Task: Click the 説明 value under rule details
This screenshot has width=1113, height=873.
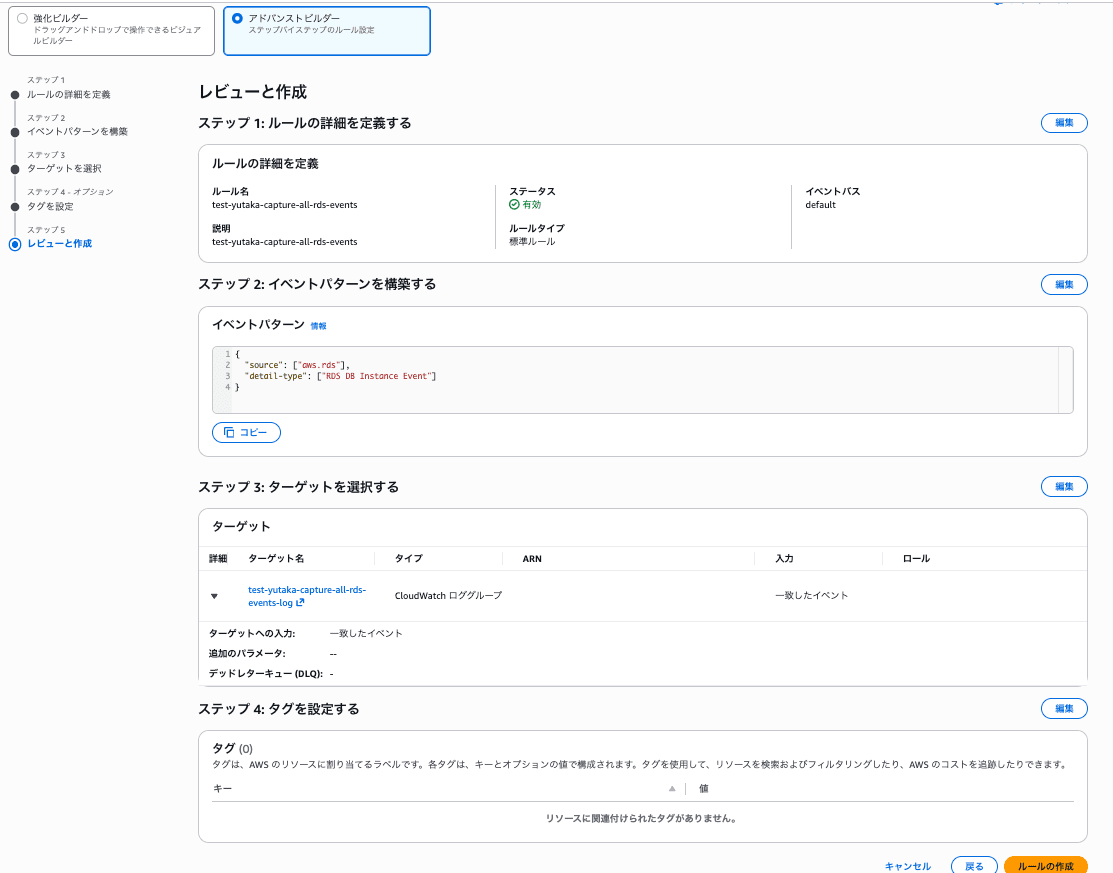Action: click(285, 242)
